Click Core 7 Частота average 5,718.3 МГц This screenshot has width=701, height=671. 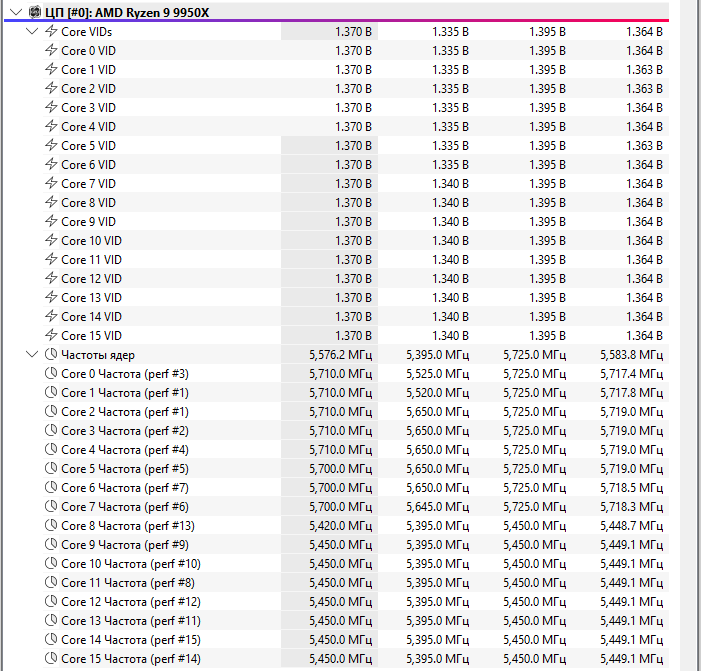[x=631, y=507]
